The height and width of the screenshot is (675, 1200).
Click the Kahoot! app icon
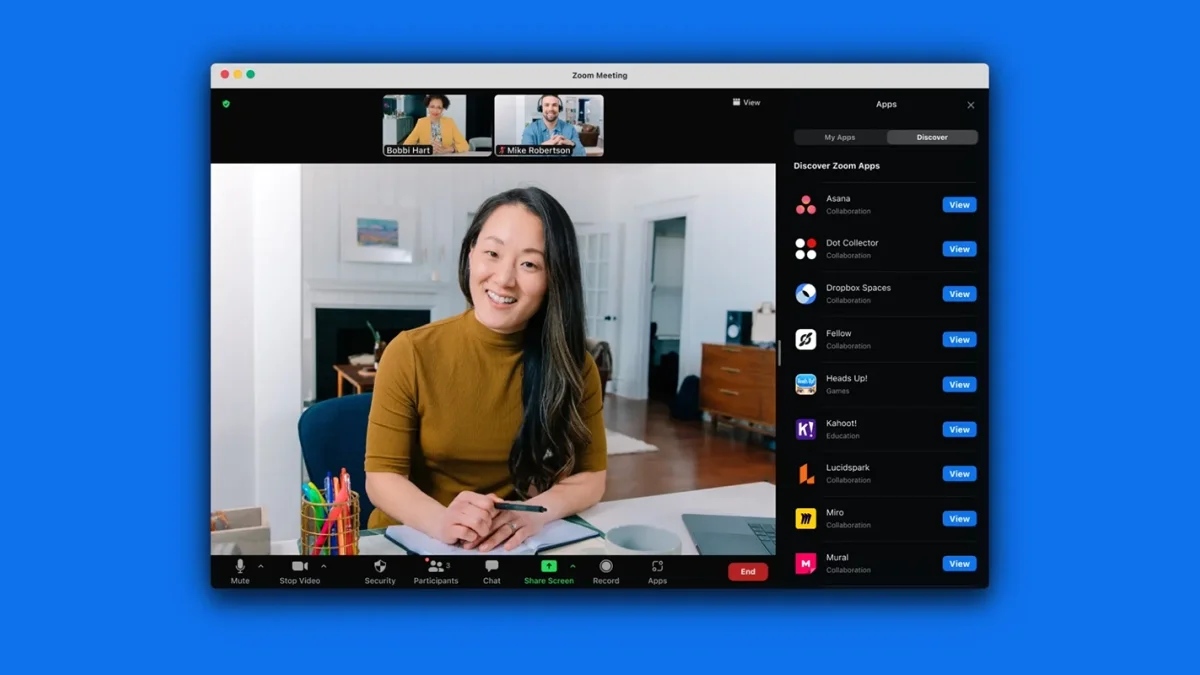(806, 429)
